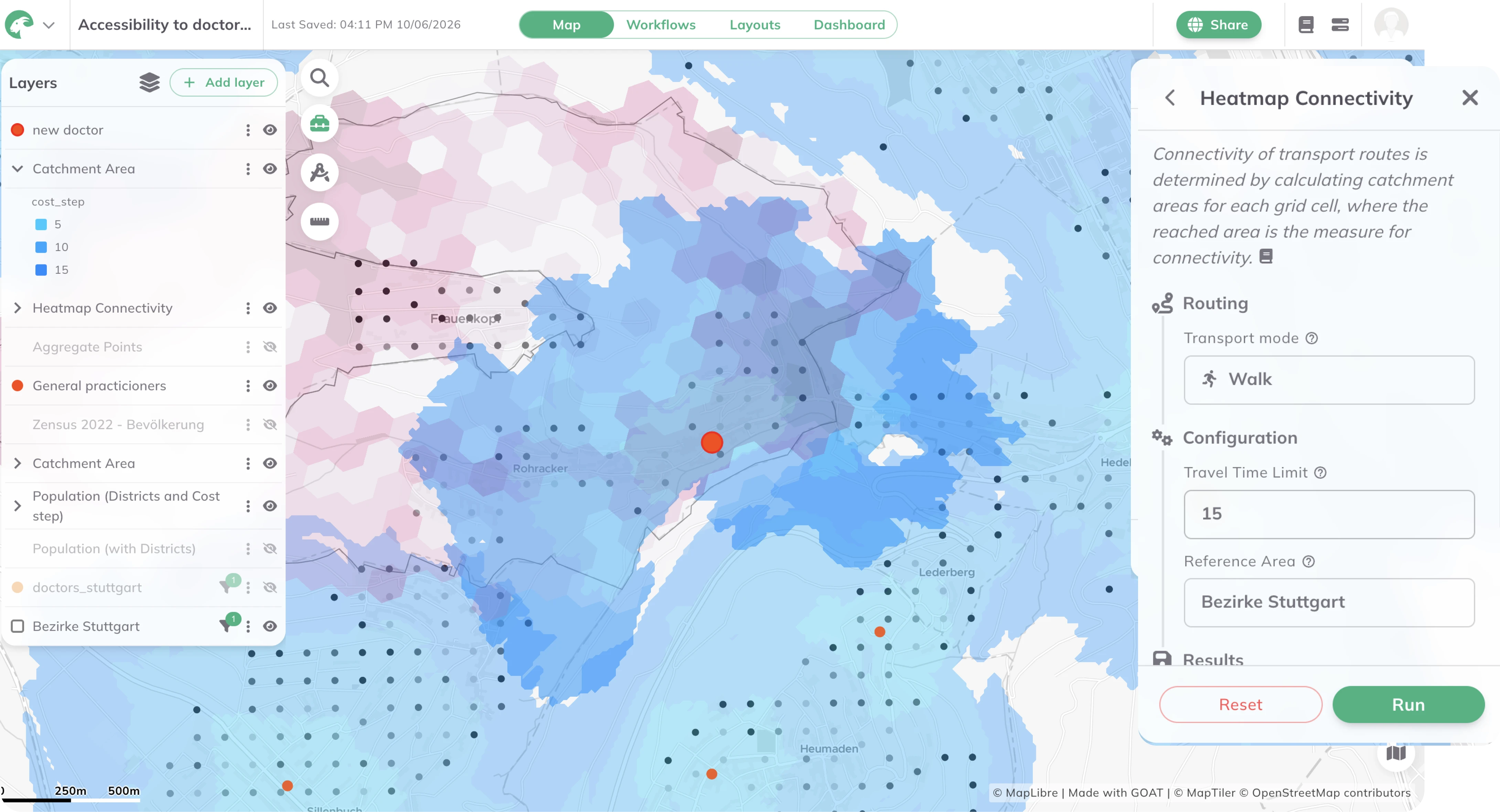Show the doctors_stuttgart layer

click(270, 587)
